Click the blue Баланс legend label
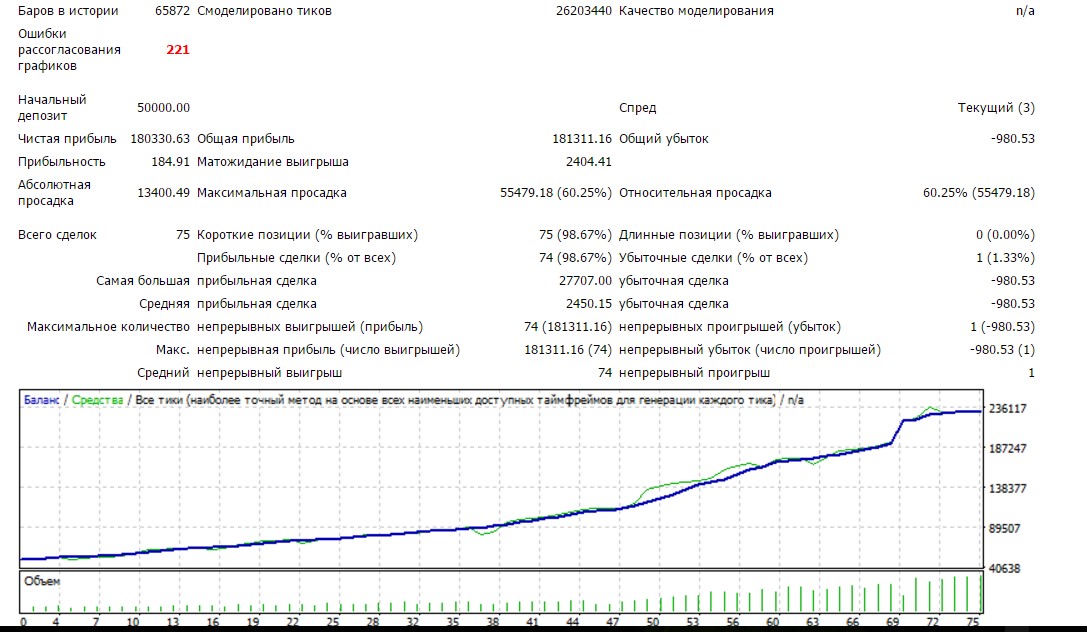Screen dimensions: 1087x632 pyautogui.click(x=41, y=400)
